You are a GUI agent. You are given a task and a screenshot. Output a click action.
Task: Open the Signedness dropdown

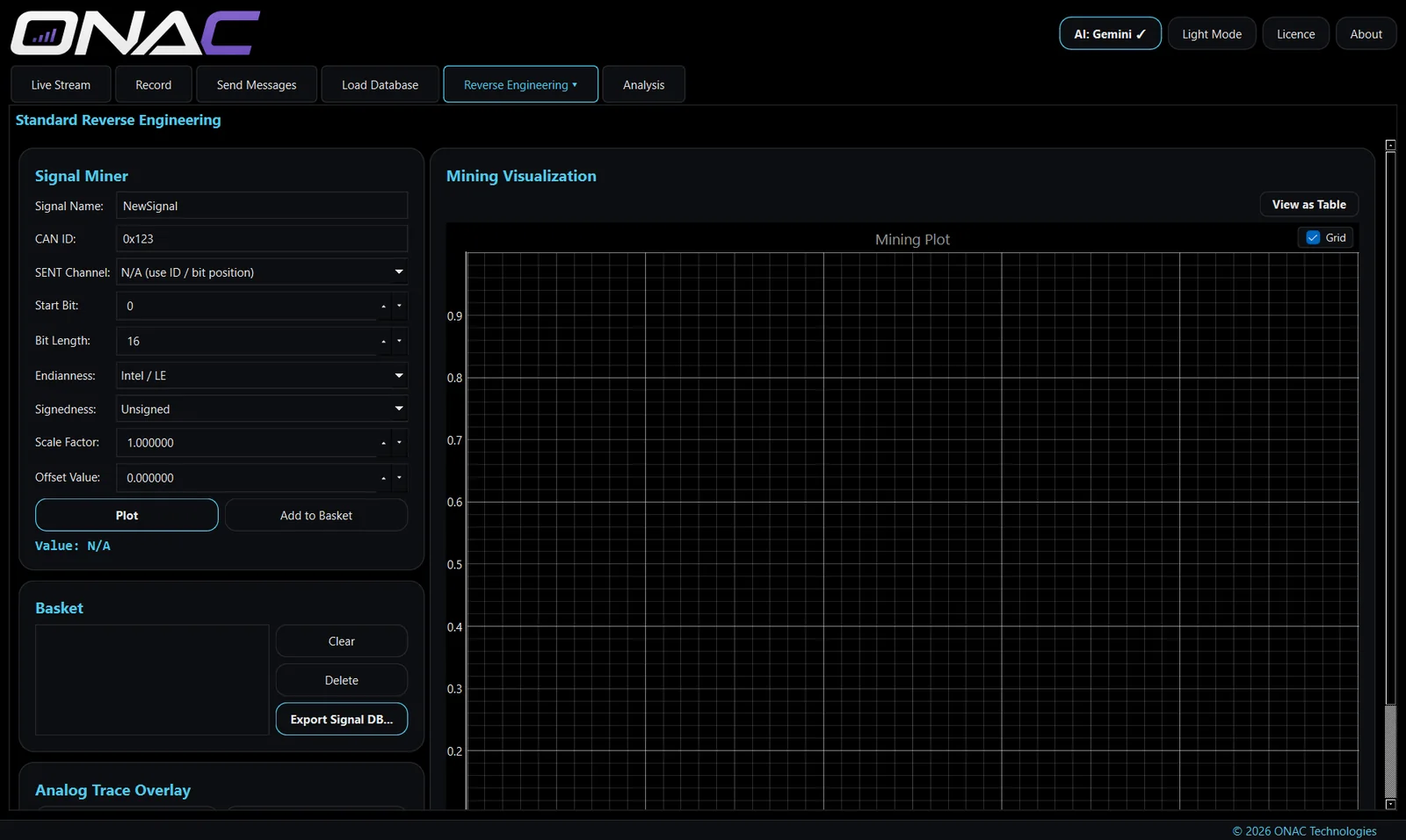tap(262, 409)
